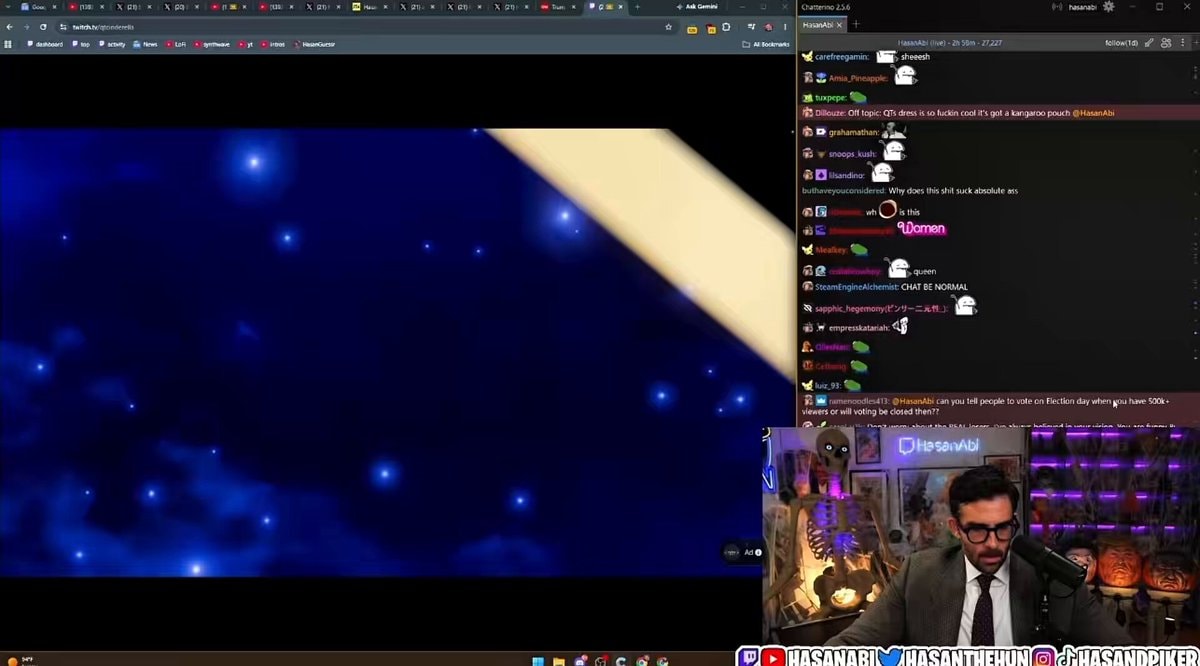Click the HasanAbi (live) split header title
Screen dimensions: 1200x666
click(x=950, y=43)
